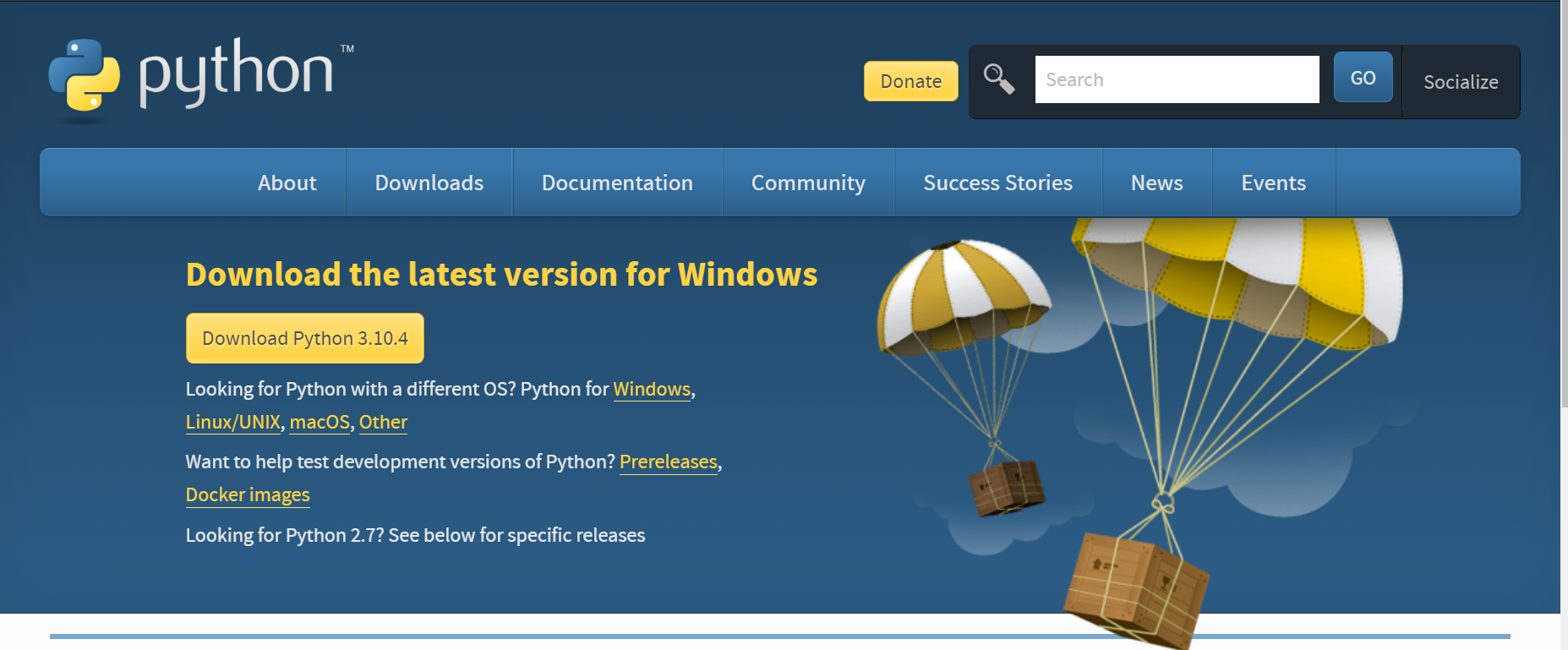Click the yellow Donate button
The image size is (1568, 650).
tap(910, 81)
